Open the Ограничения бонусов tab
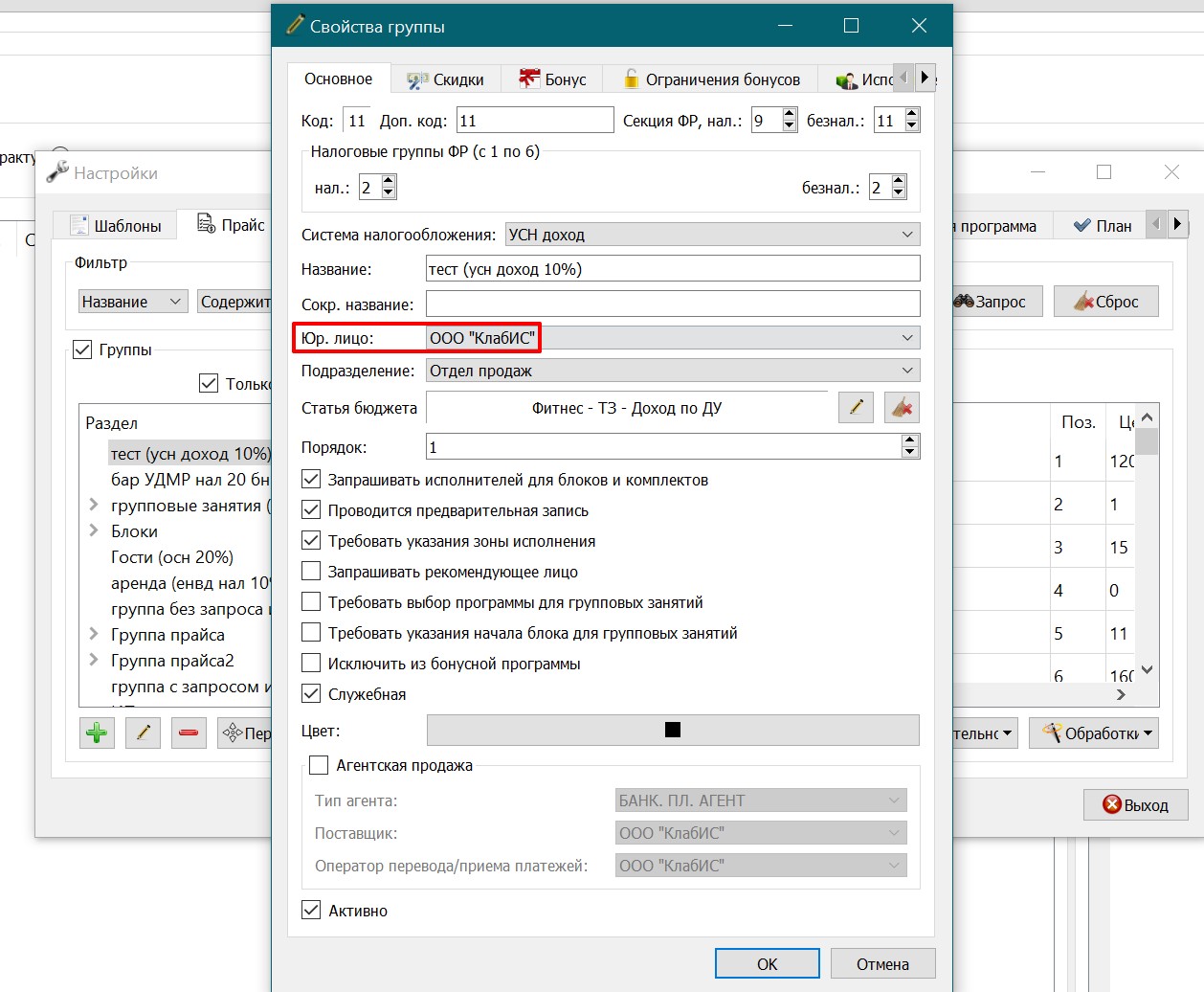 (710, 79)
